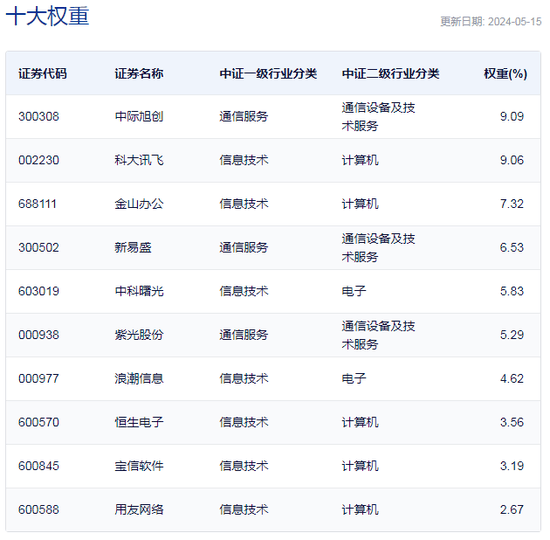
Task: Select the stock name 新易盛
Action: (133, 248)
